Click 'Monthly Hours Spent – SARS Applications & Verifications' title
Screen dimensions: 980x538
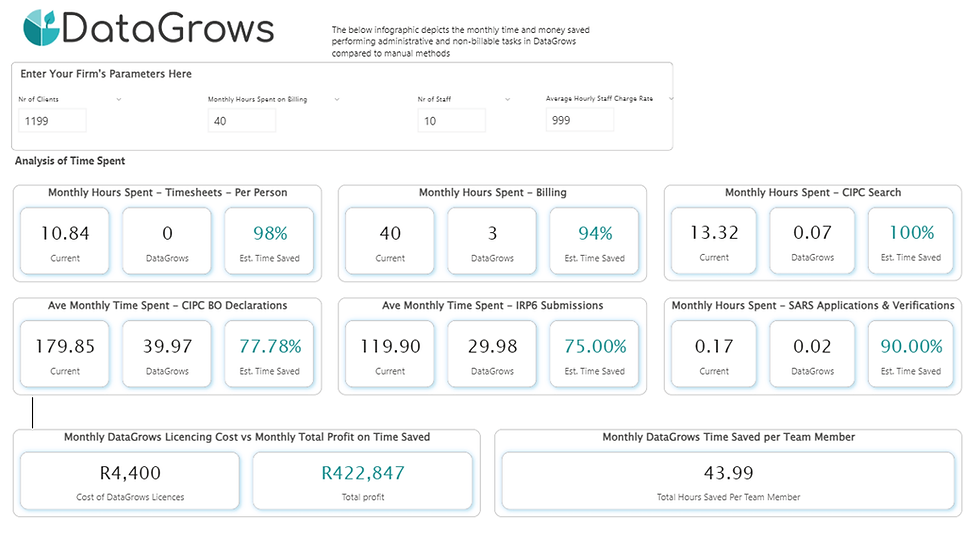pyautogui.click(x=812, y=306)
